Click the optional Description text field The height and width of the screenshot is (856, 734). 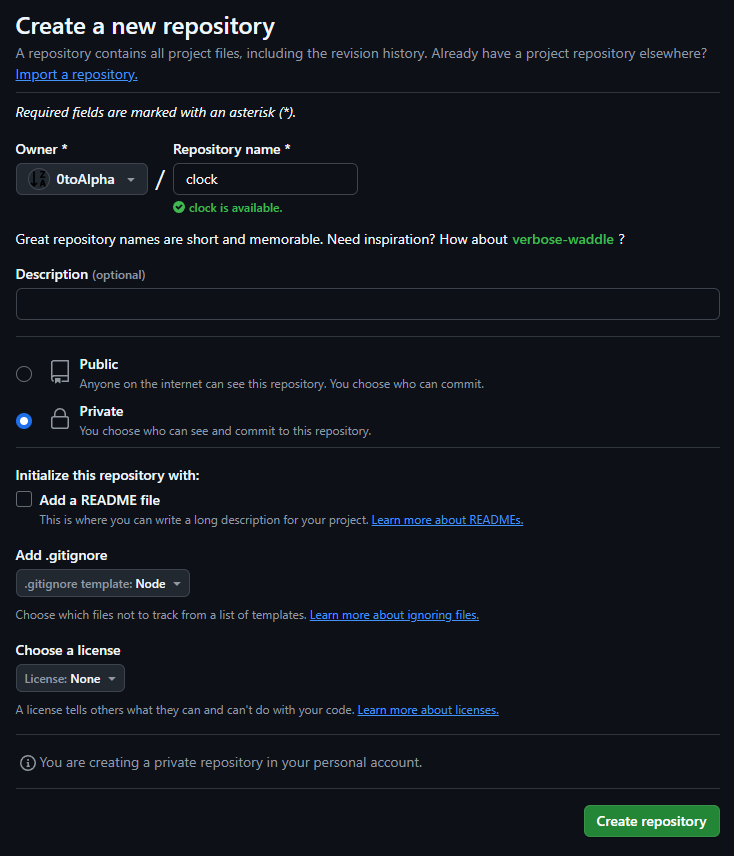click(x=367, y=304)
